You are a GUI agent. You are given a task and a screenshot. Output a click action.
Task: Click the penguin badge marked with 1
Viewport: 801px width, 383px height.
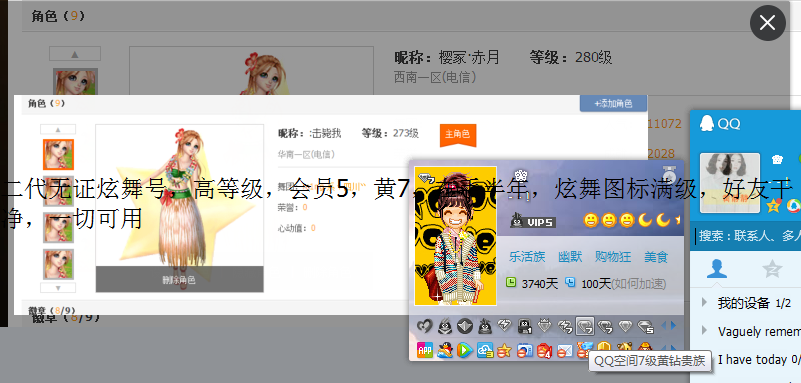coord(525,325)
